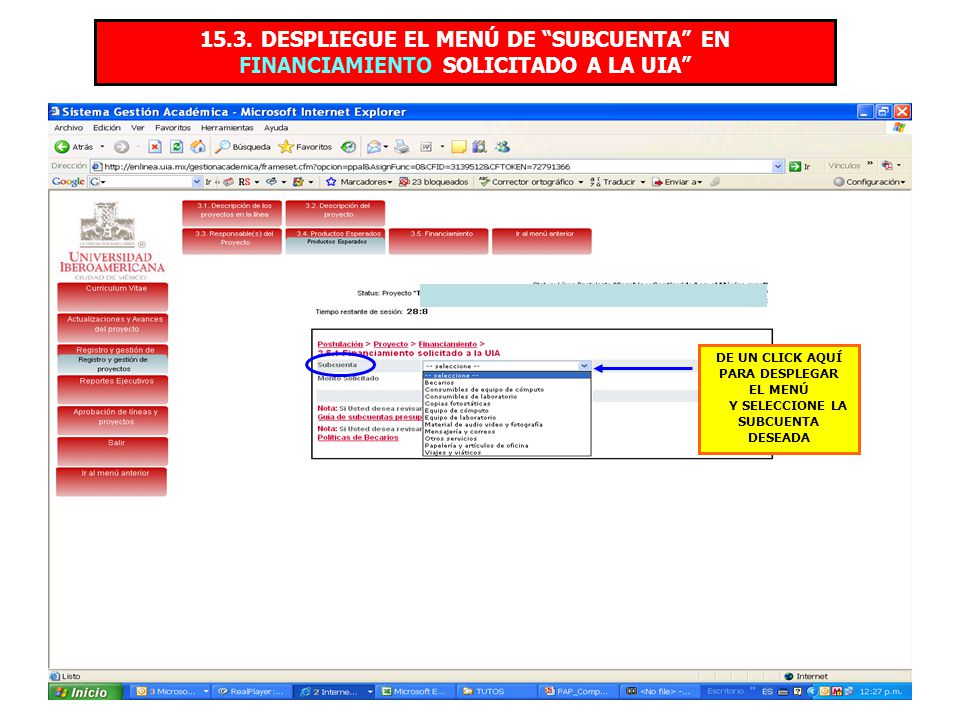960x720 pixels.
Task: Click the History icon next to Favoritos
Action: tap(348, 147)
